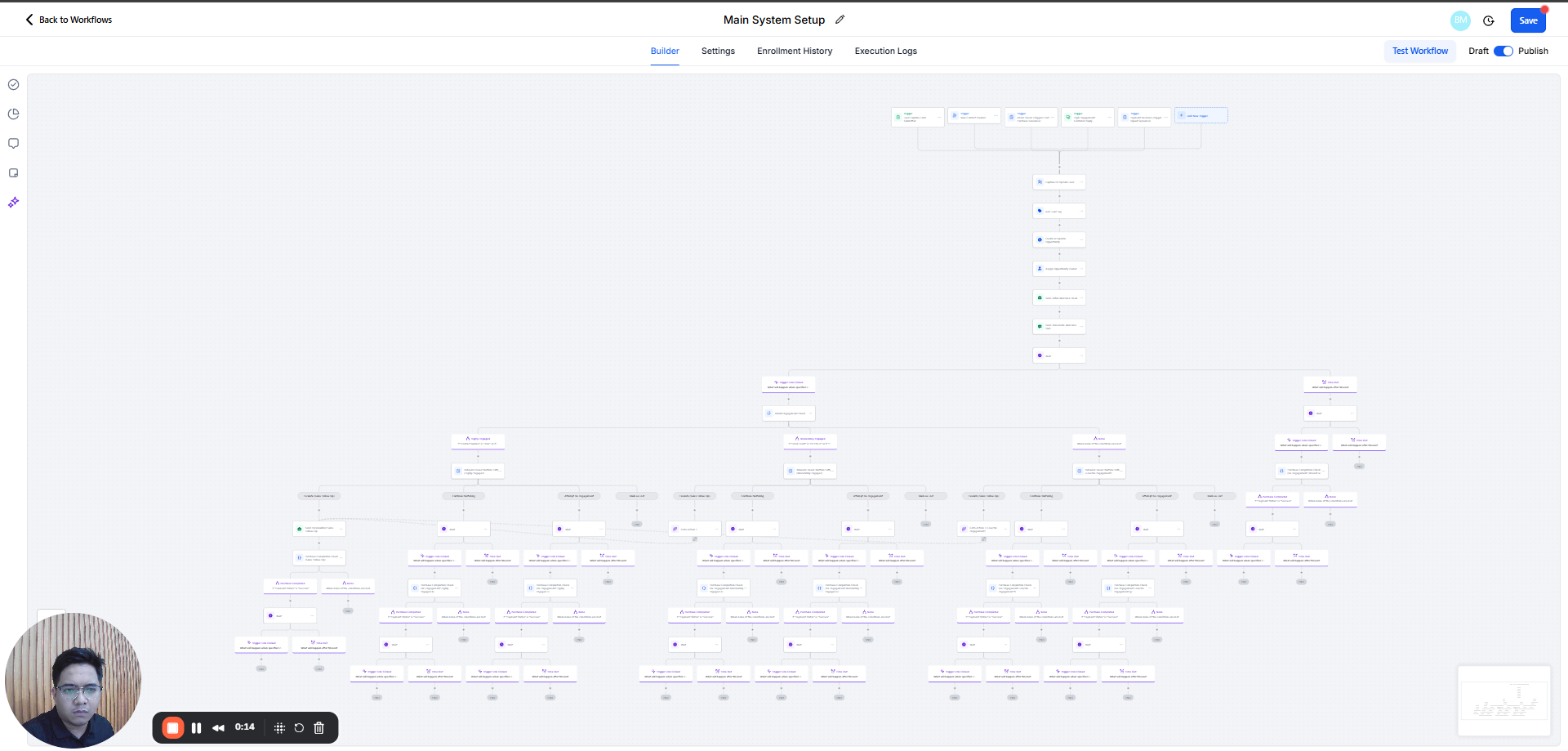Screen dimensions: 1568x751
Task: Rewind the screen recording
Action: [x=218, y=728]
